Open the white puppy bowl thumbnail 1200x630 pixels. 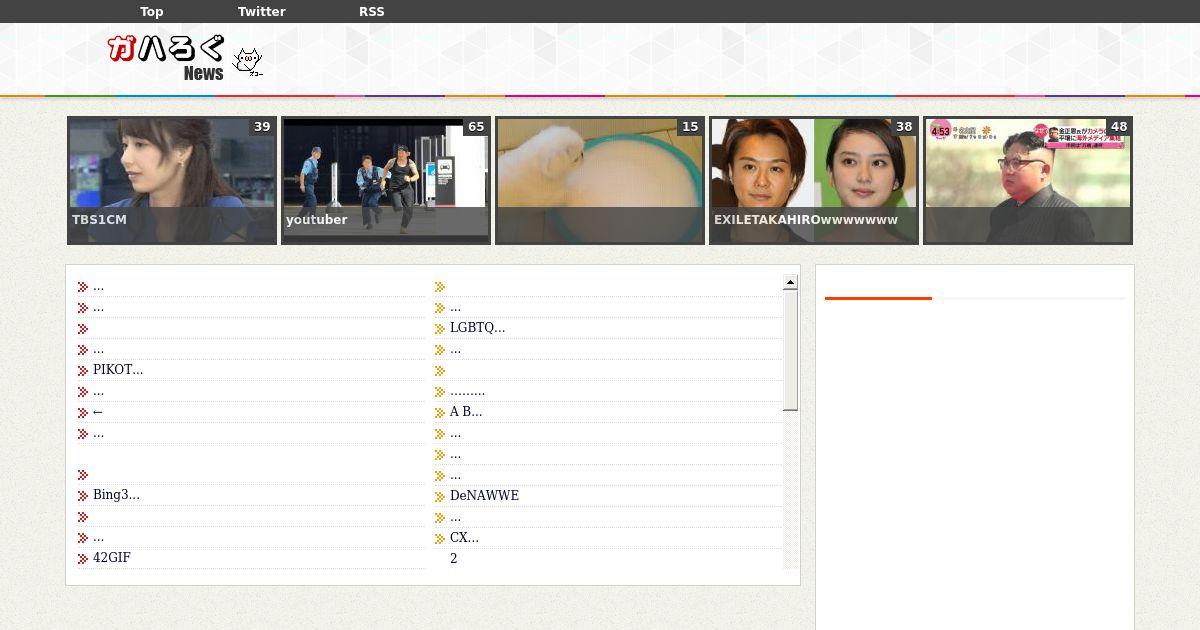pyautogui.click(x=600, y=180)
